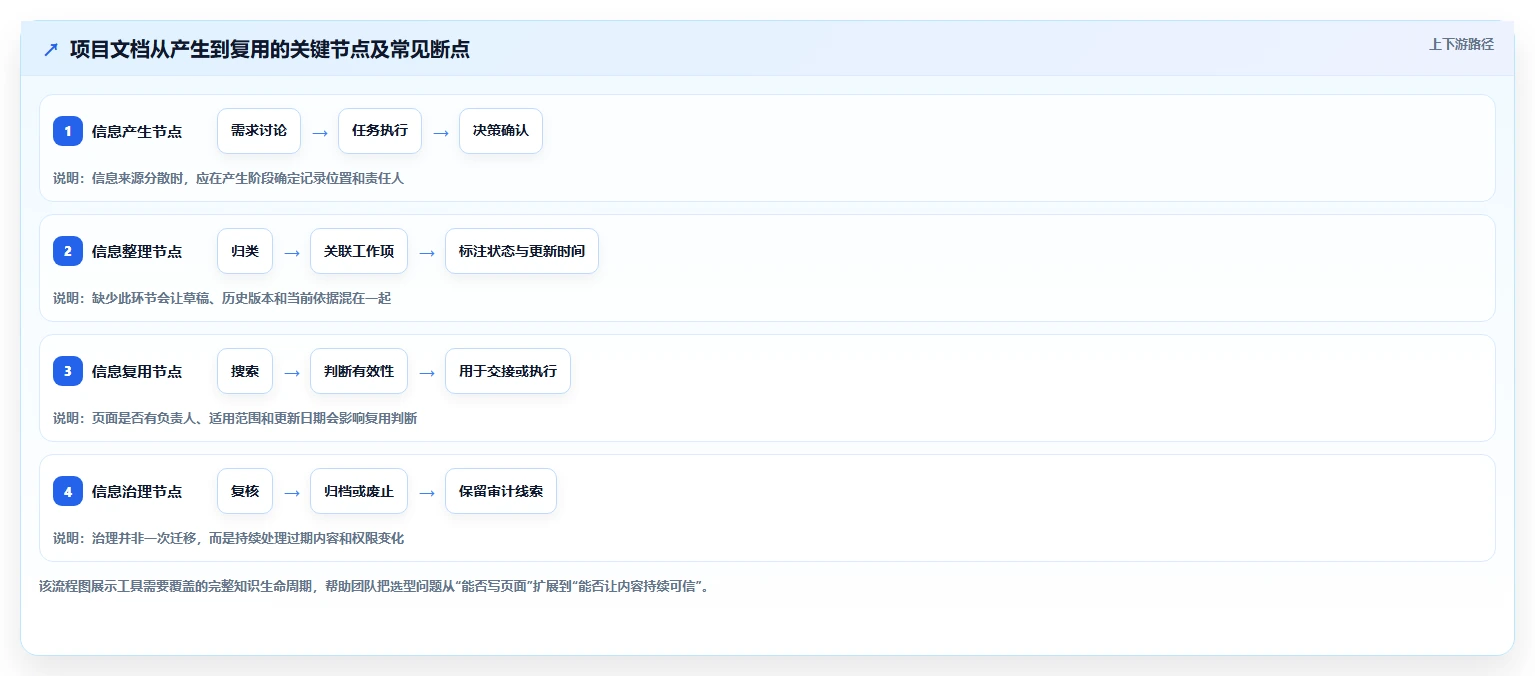Viewport: 1535px width, 676px height.
Task: Select the 任务执行 step box
Action: click(380, 131)
